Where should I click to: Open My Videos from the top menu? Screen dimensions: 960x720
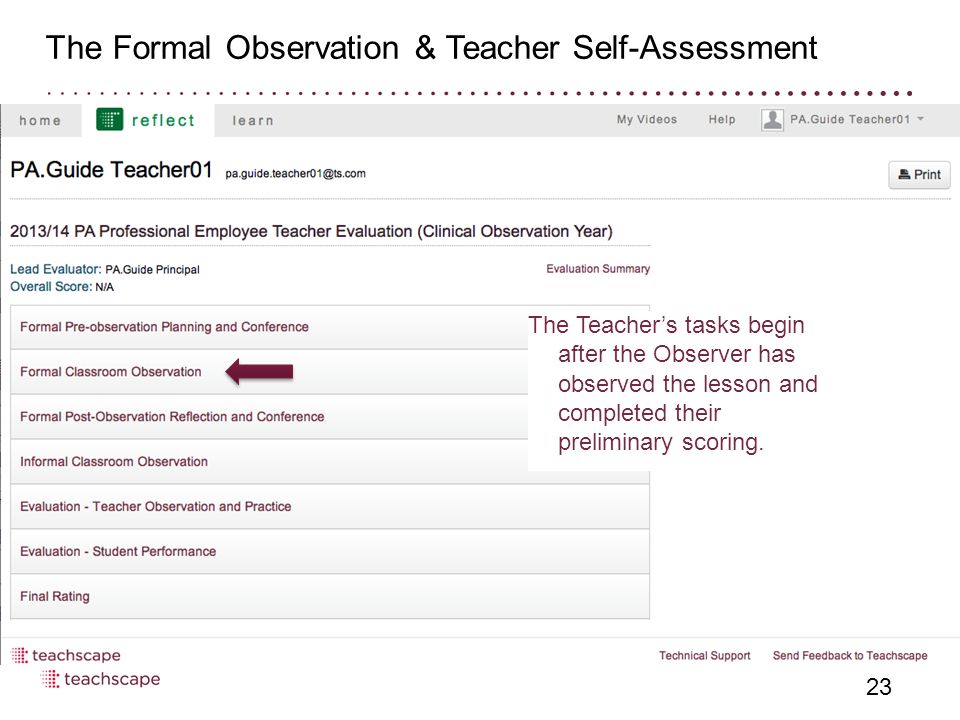647,119
